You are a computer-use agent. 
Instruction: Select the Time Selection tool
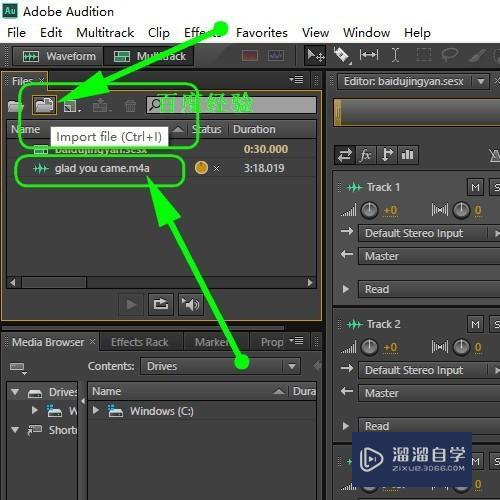(x=395, y=55)
